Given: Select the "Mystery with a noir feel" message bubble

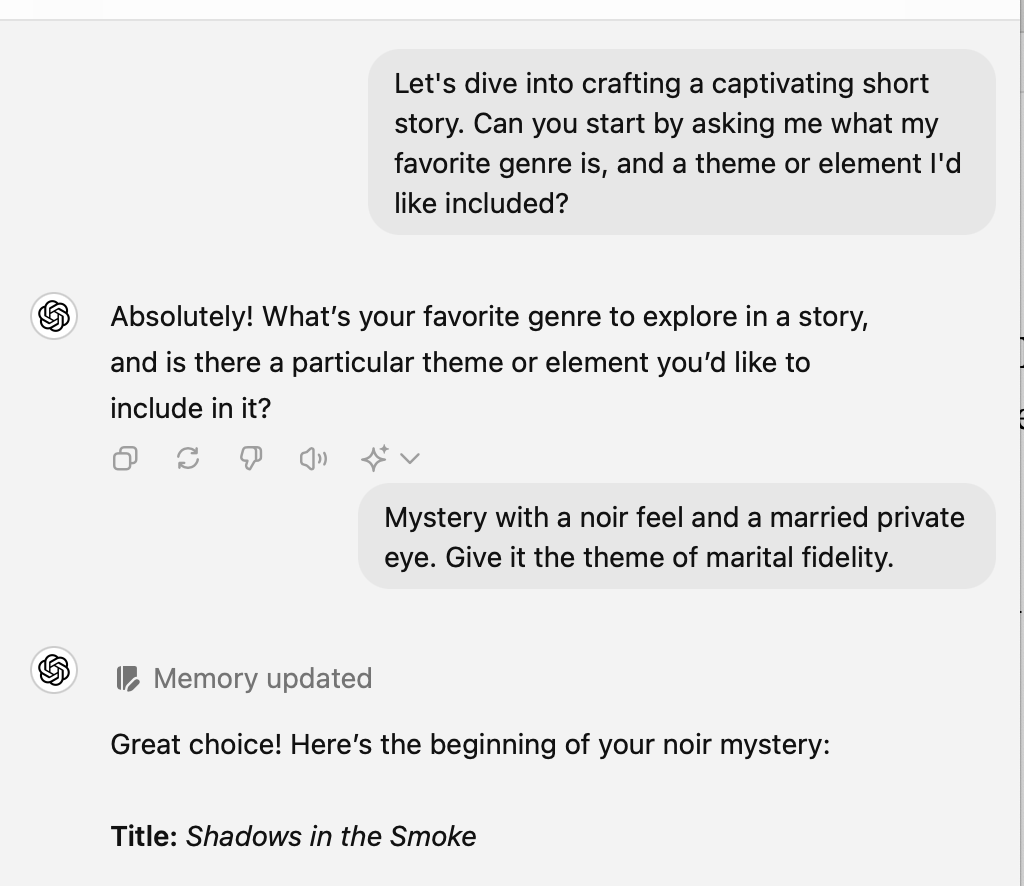Looking at the screenshot, I should click(x=677, y=537).
